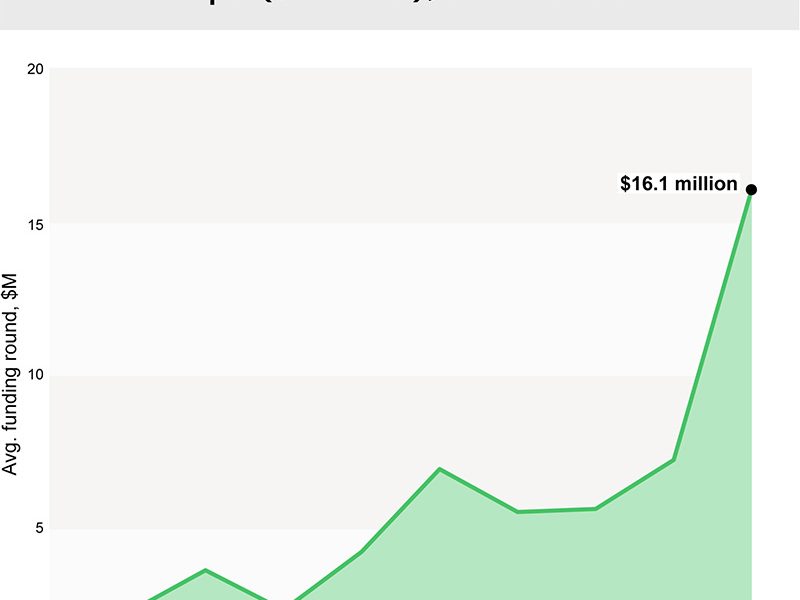This screenshot has height=600, width=800.
Task: Click the plot band between 15 and 20
Action: coord(401,145)
